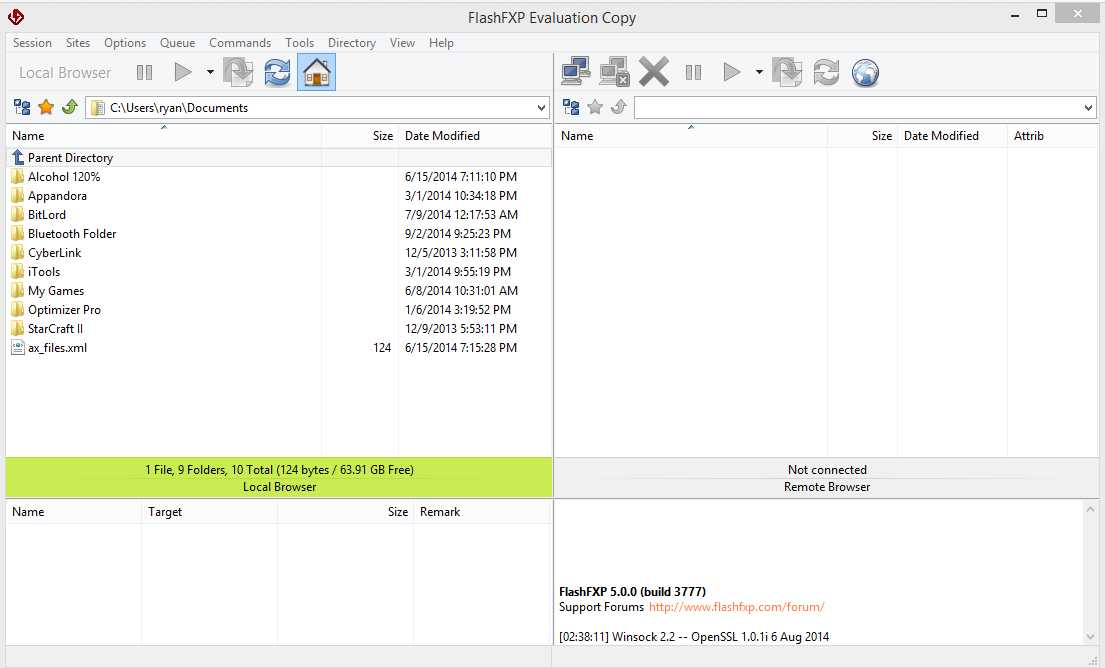Open the Tools menu
This screenshot has height=668, width=1105.
tap(300, 43)
